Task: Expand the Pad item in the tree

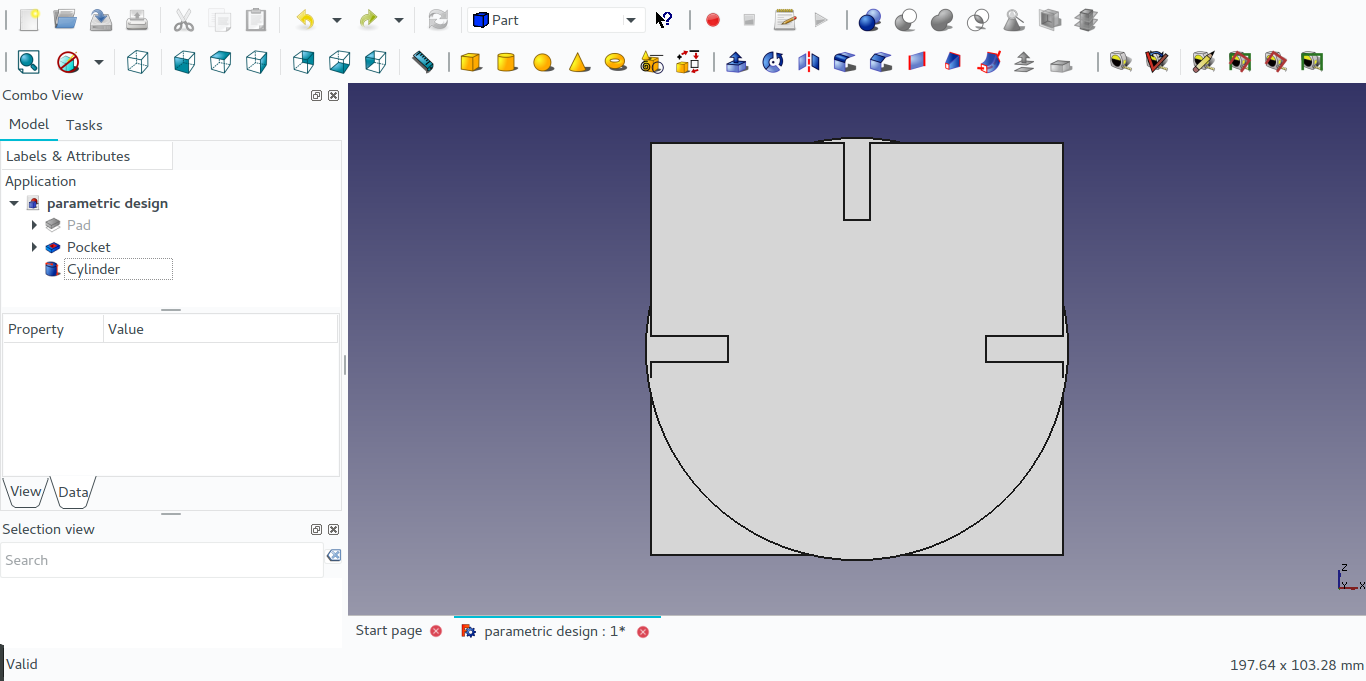Action: 35,225
